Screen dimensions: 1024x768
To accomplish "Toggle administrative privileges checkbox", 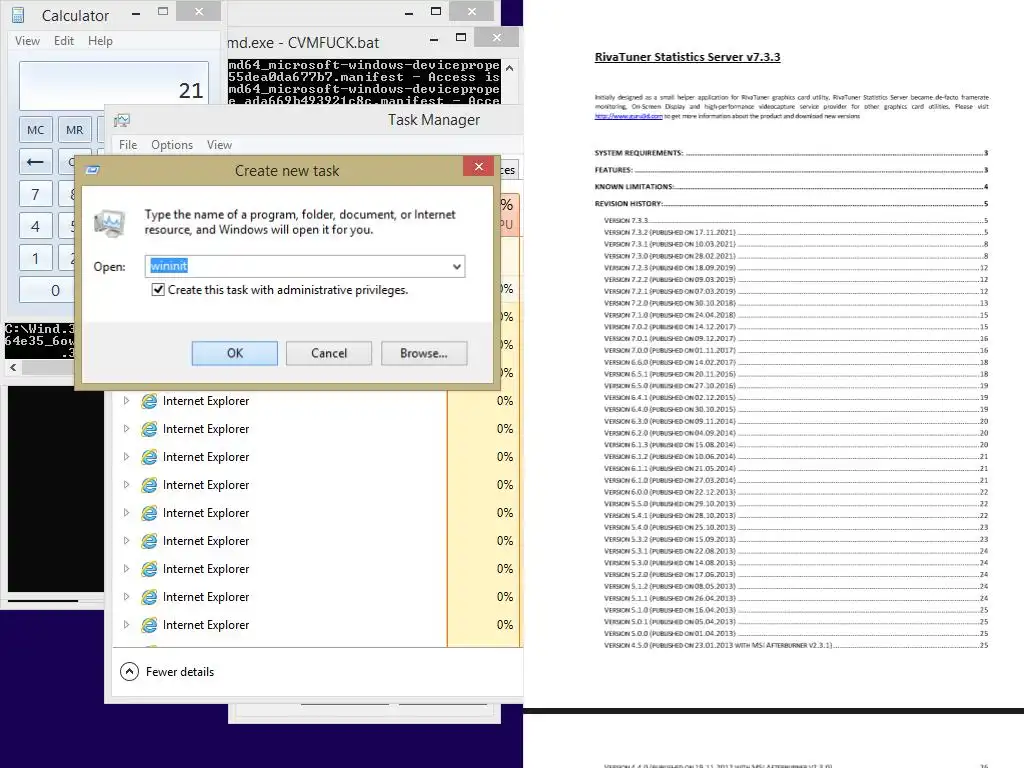I will (158, 289).
